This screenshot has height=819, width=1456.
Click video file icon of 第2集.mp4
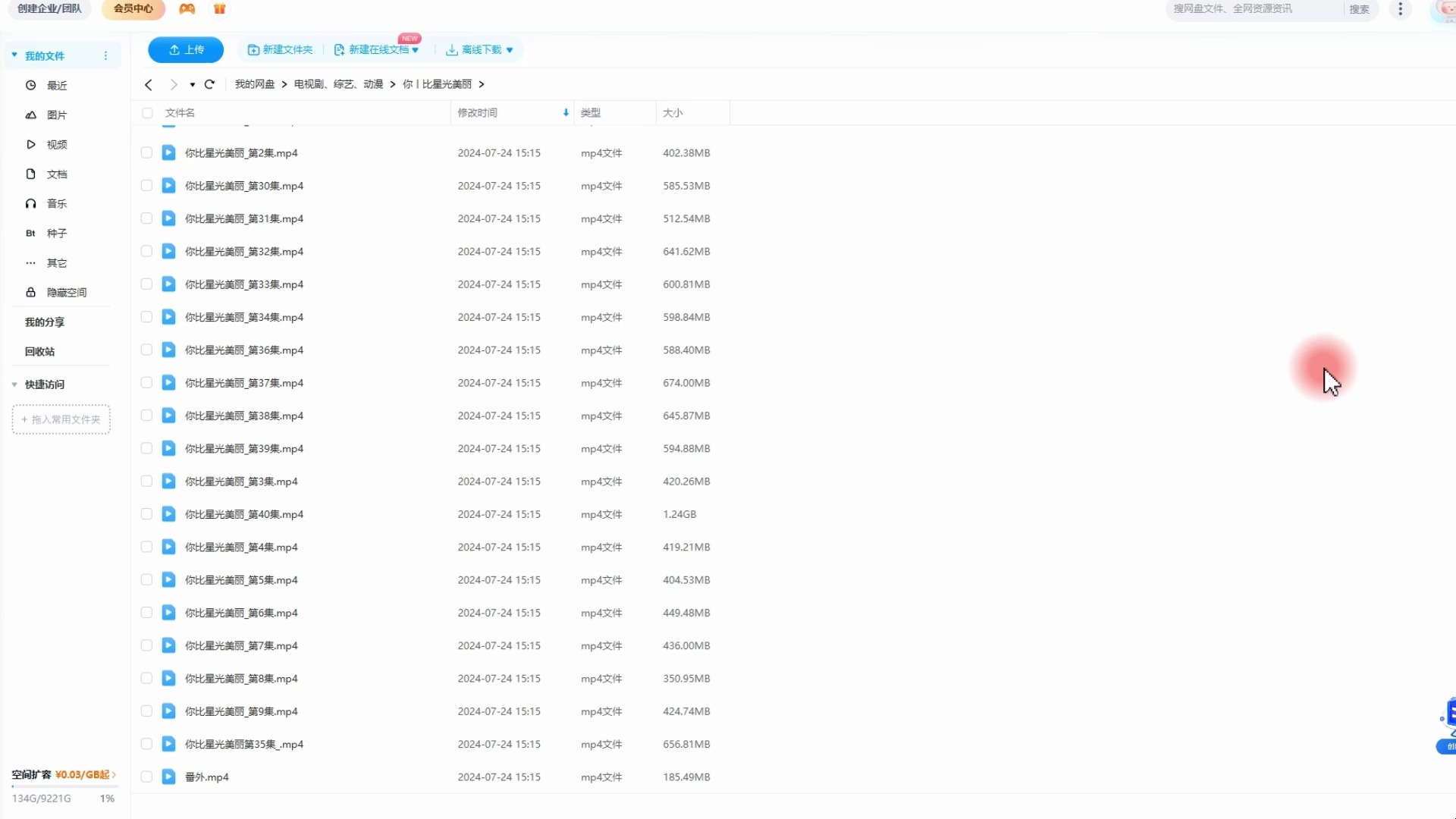click(168, 153)
